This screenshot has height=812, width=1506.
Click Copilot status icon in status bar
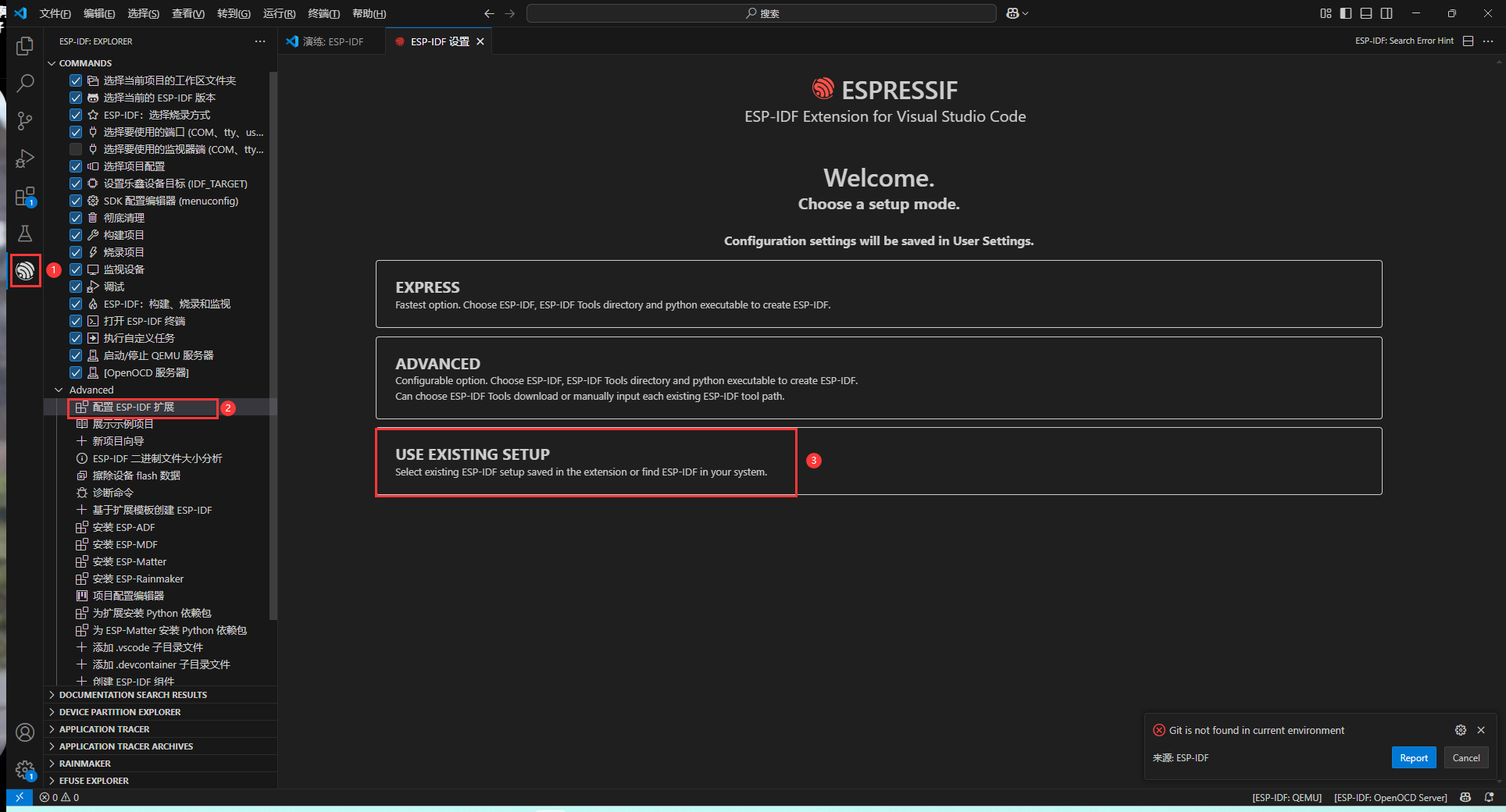pyautogui.click(x=1465, y=797)
